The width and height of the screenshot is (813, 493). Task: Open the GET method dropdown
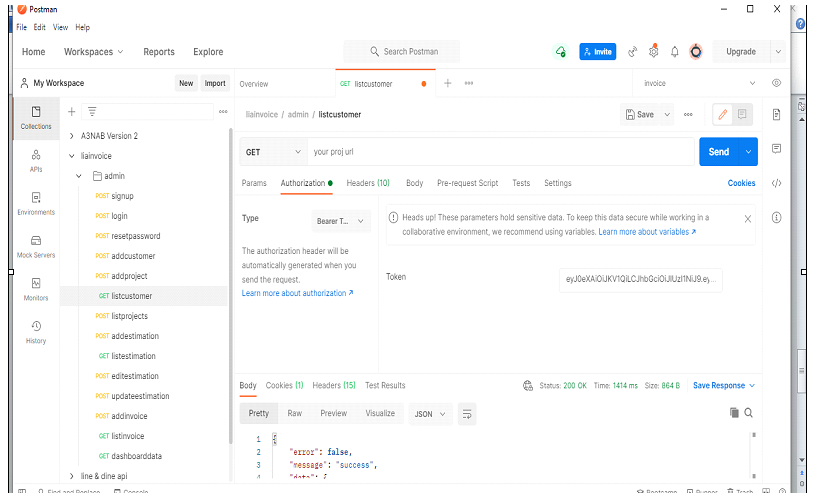(x=273, y=152)
